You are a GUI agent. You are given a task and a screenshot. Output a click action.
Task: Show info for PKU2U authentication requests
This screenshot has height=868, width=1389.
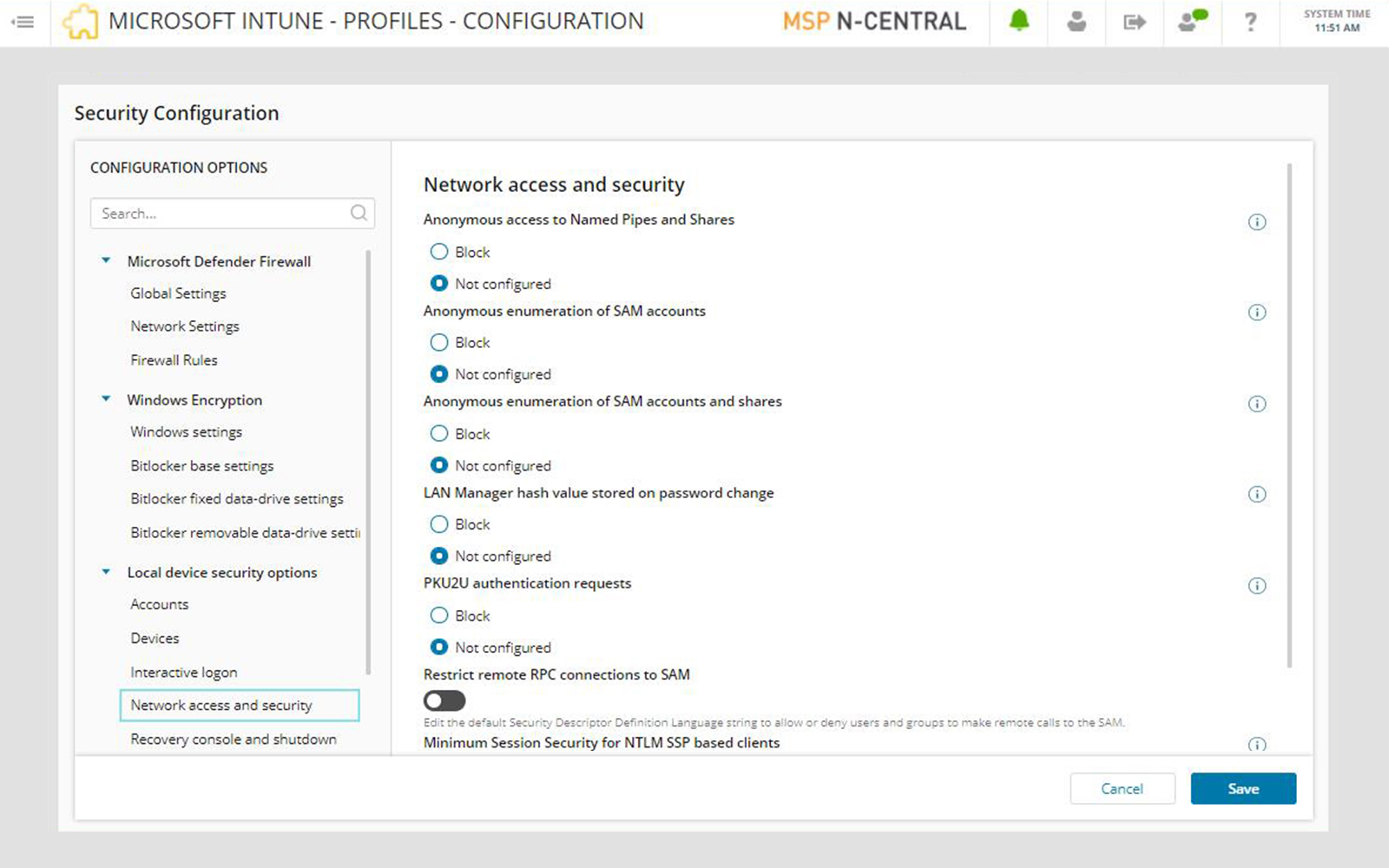[x=1256, y=586]
